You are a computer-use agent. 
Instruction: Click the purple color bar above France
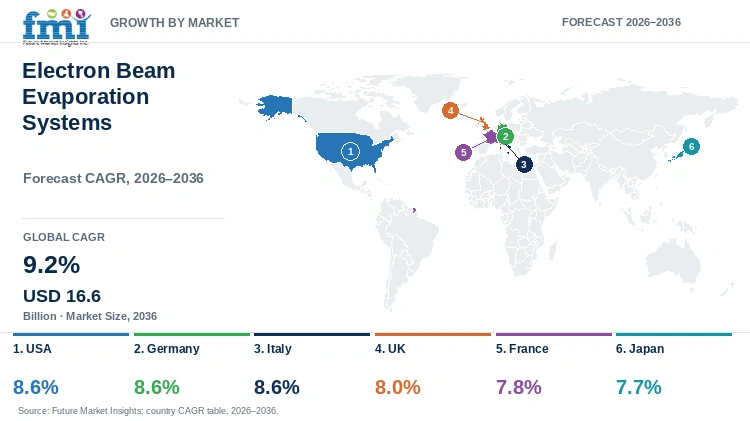[x=553, y=334]
